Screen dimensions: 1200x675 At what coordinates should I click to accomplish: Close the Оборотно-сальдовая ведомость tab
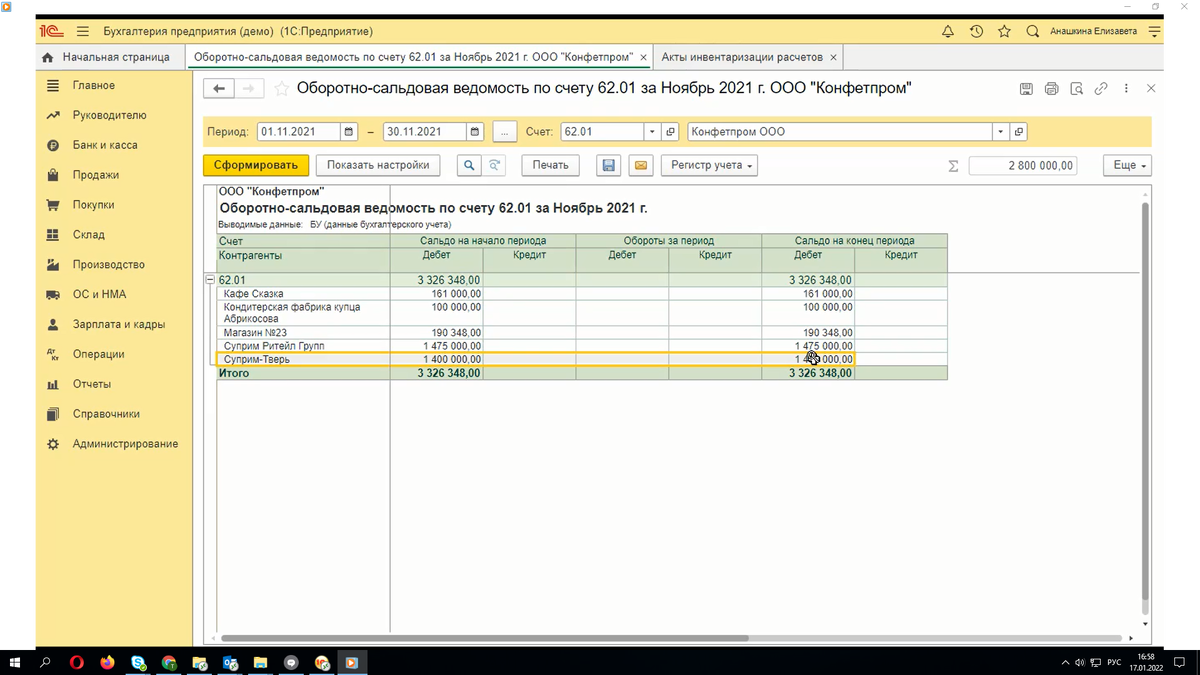coord(643,57)
